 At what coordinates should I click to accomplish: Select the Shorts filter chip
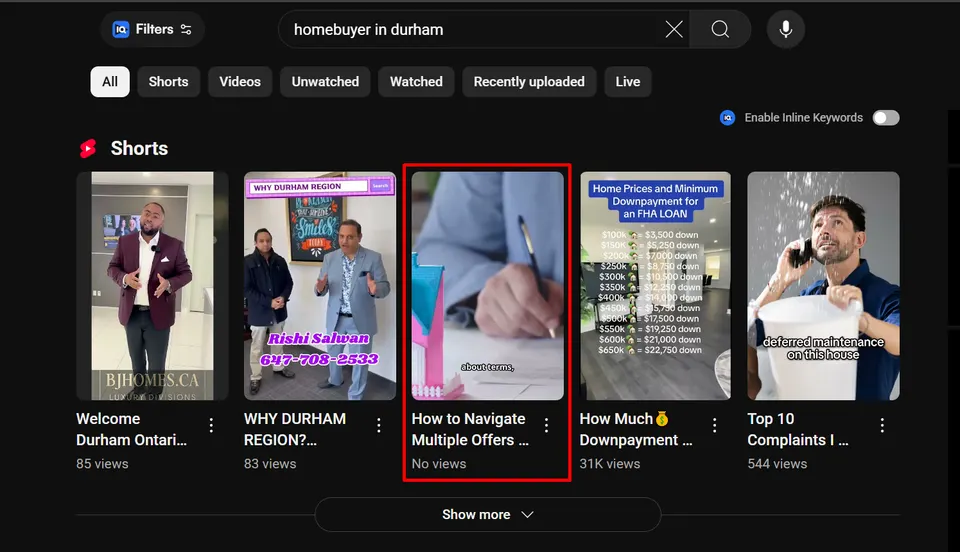point(168,82)
